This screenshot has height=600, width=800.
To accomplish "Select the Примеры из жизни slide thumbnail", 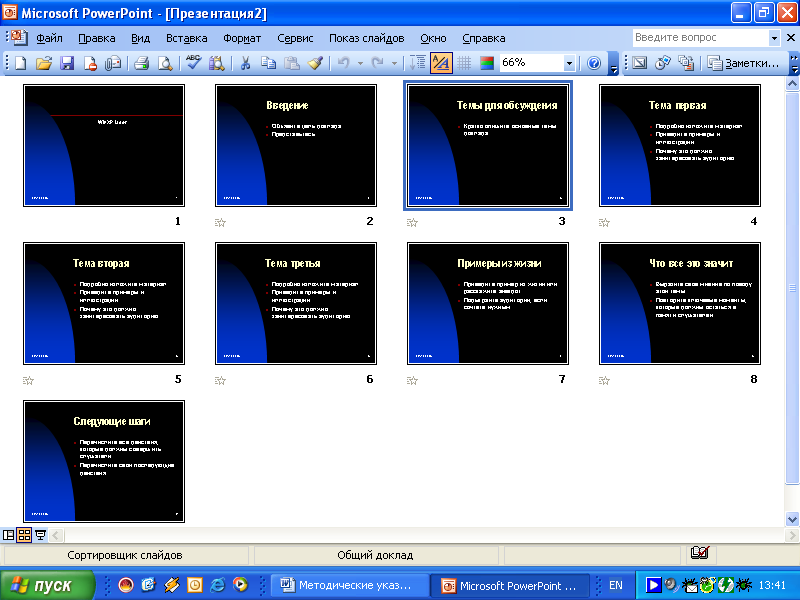I will [488, 304].
